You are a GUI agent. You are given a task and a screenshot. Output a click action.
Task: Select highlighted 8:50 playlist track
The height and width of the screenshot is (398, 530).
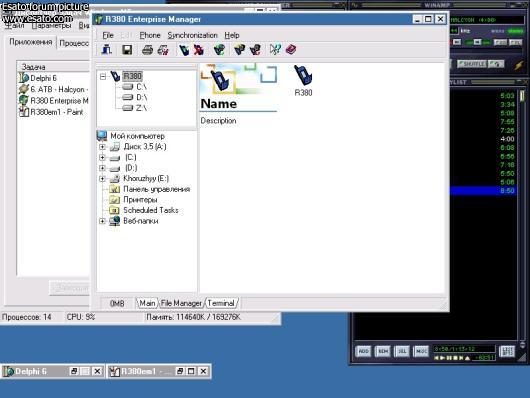click(483, 191)
